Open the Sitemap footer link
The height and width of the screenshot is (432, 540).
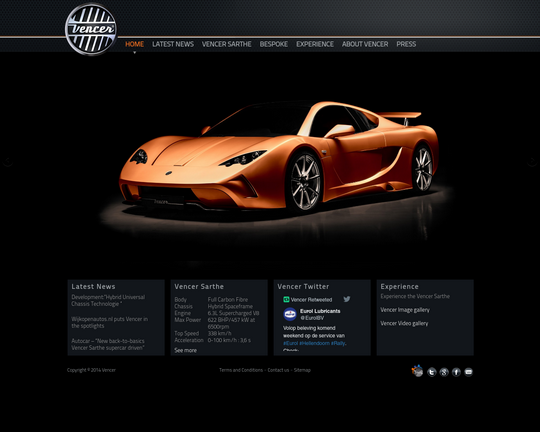tap(302, 370)
